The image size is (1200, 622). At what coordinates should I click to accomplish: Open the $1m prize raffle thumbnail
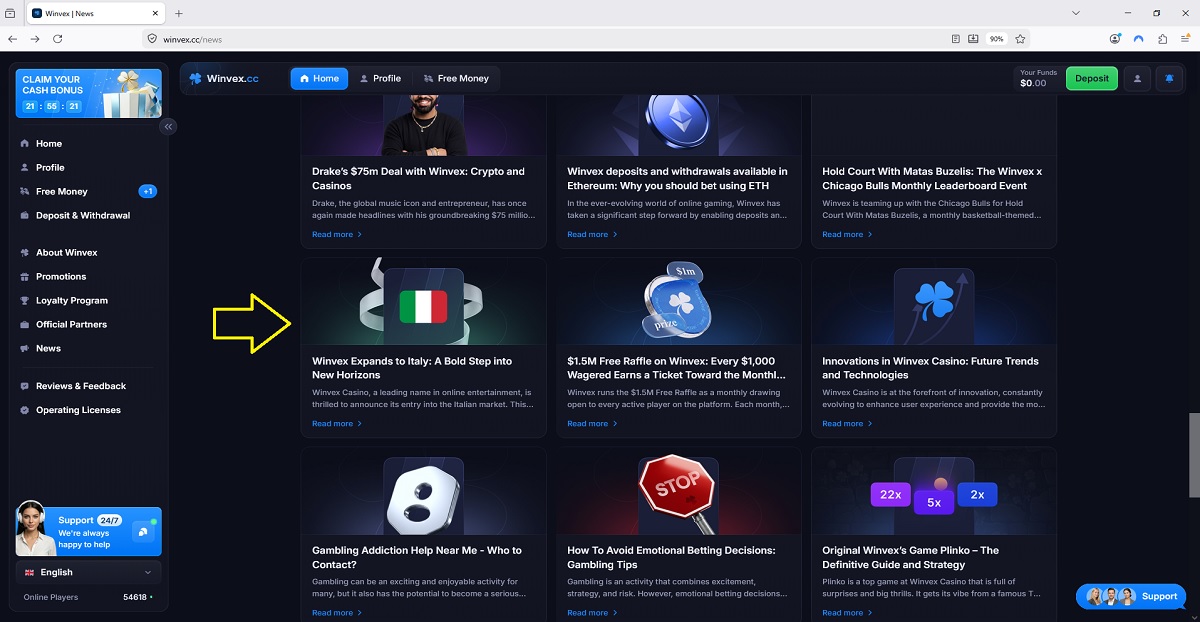click(679, 302)
